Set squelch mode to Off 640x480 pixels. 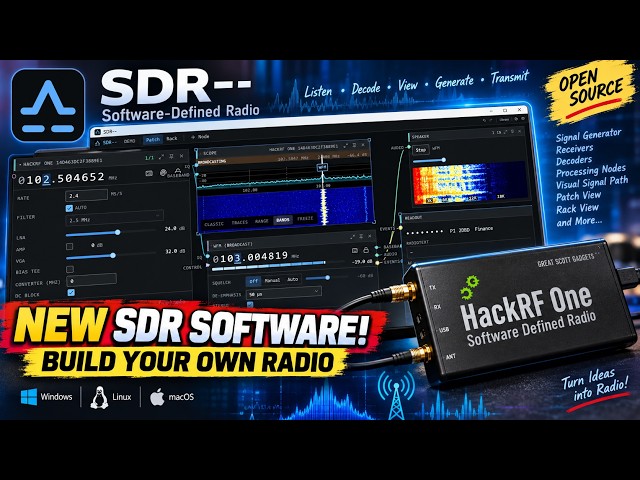[x=253, y=281]
